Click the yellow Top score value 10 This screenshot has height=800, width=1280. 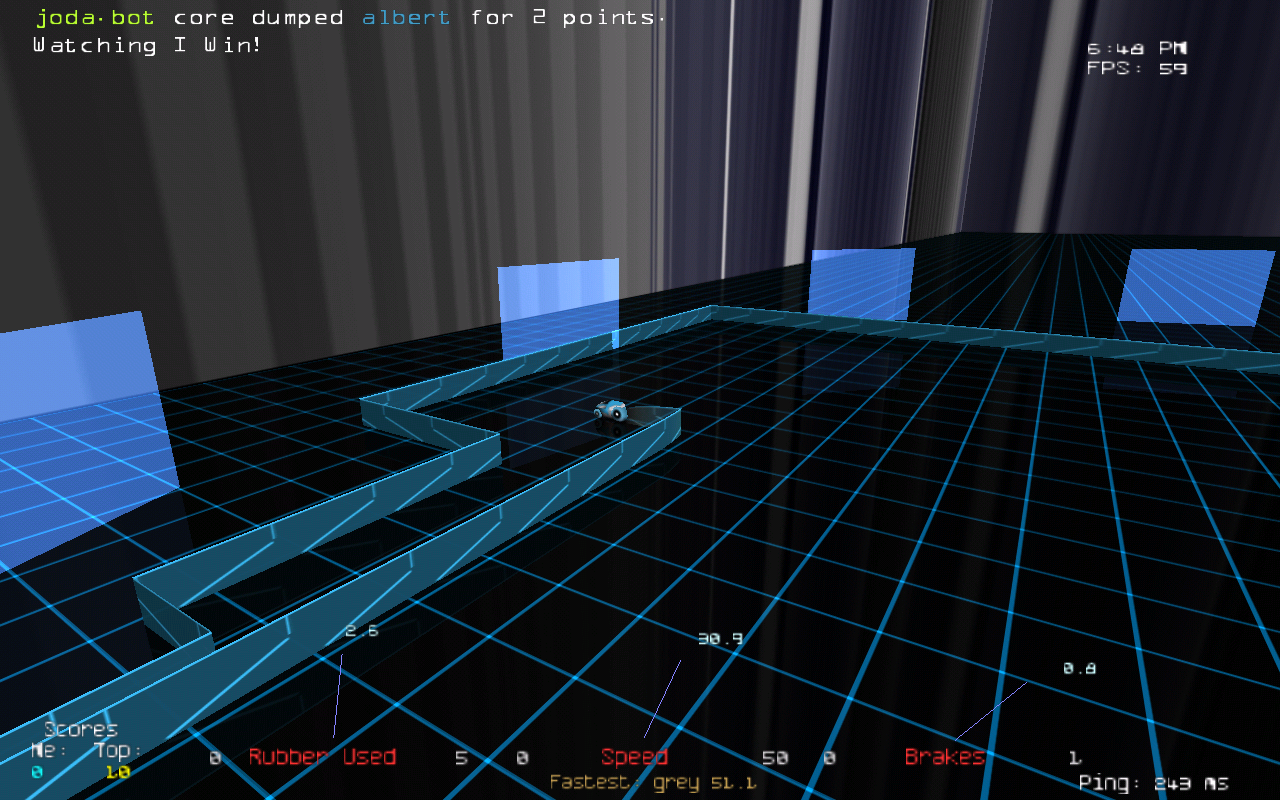pyautogui.click(x=117, y=772)
